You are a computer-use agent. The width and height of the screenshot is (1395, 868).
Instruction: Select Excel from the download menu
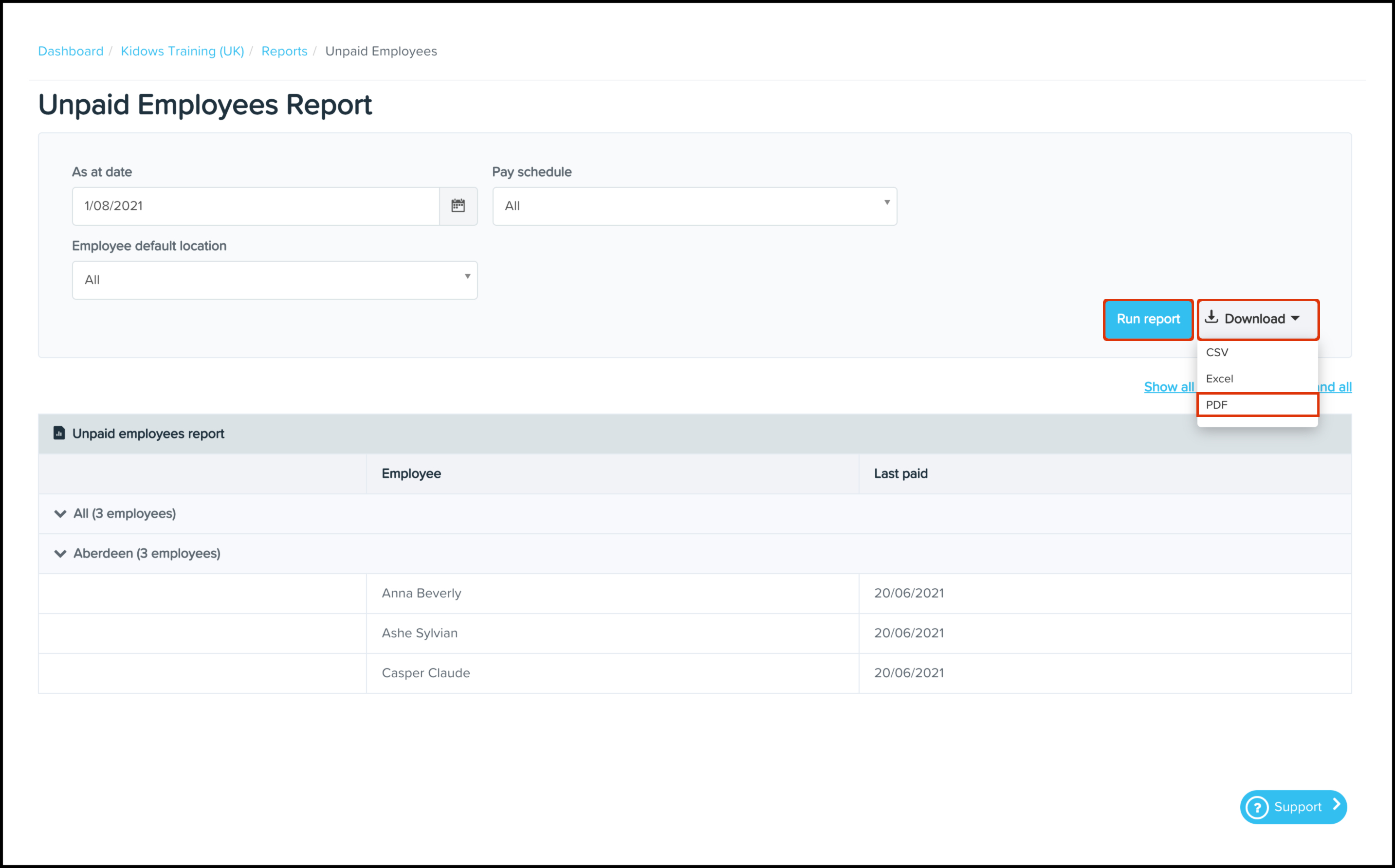[x=1219, y=379]
